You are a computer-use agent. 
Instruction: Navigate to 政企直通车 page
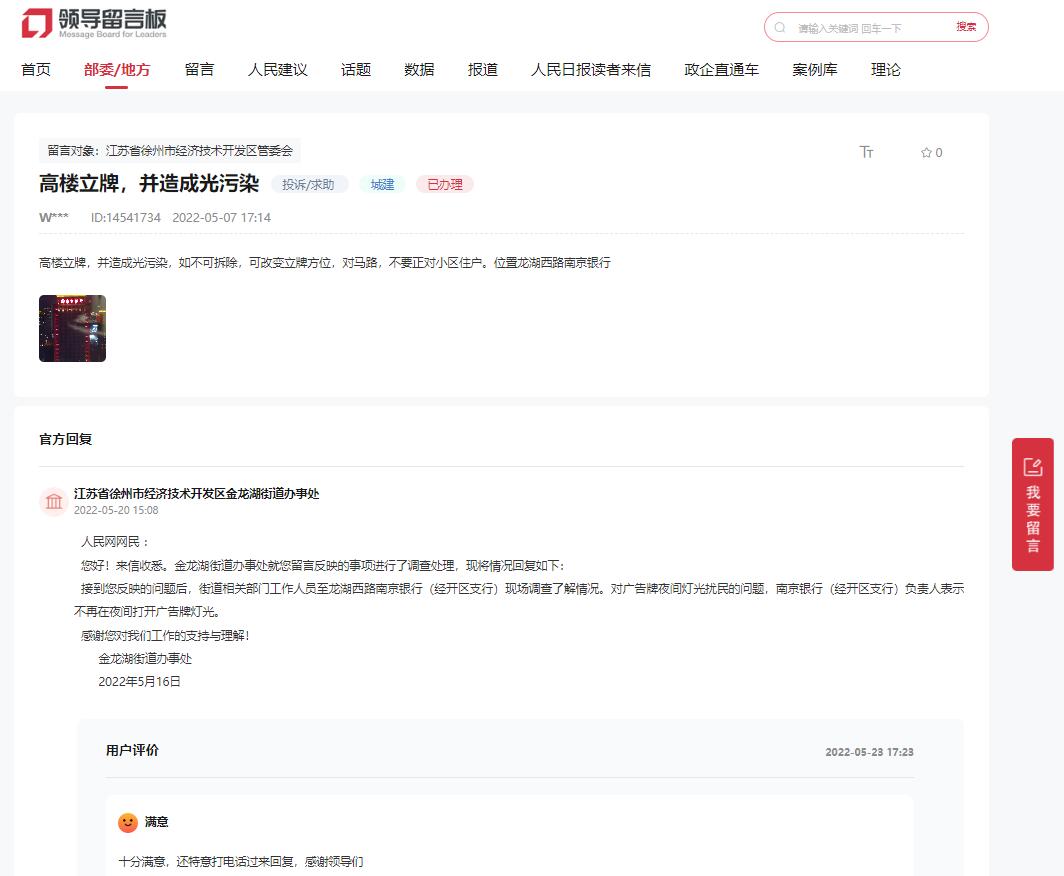[x=721, y=70]
